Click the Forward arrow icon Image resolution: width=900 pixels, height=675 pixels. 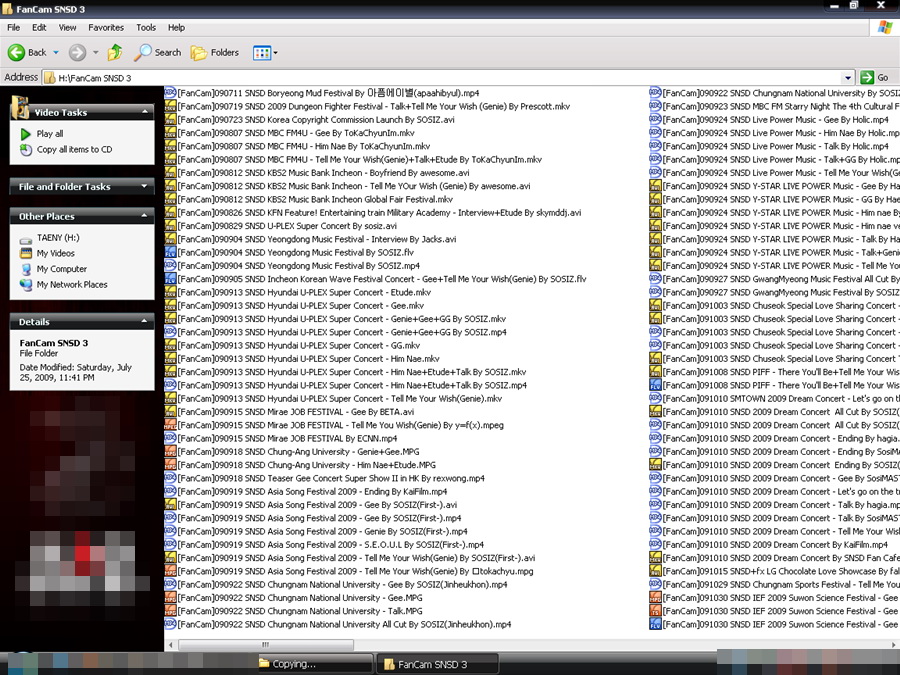tap(77, 52)
